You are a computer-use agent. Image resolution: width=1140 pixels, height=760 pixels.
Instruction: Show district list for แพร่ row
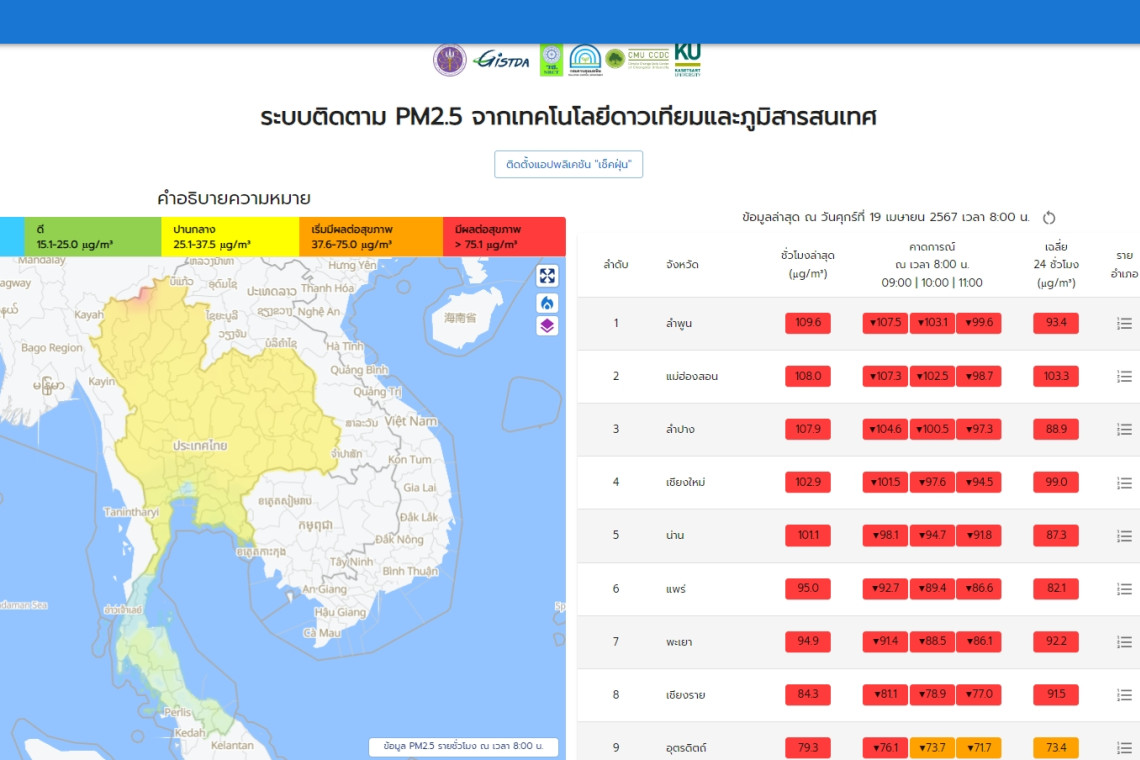coord(1124,589)
